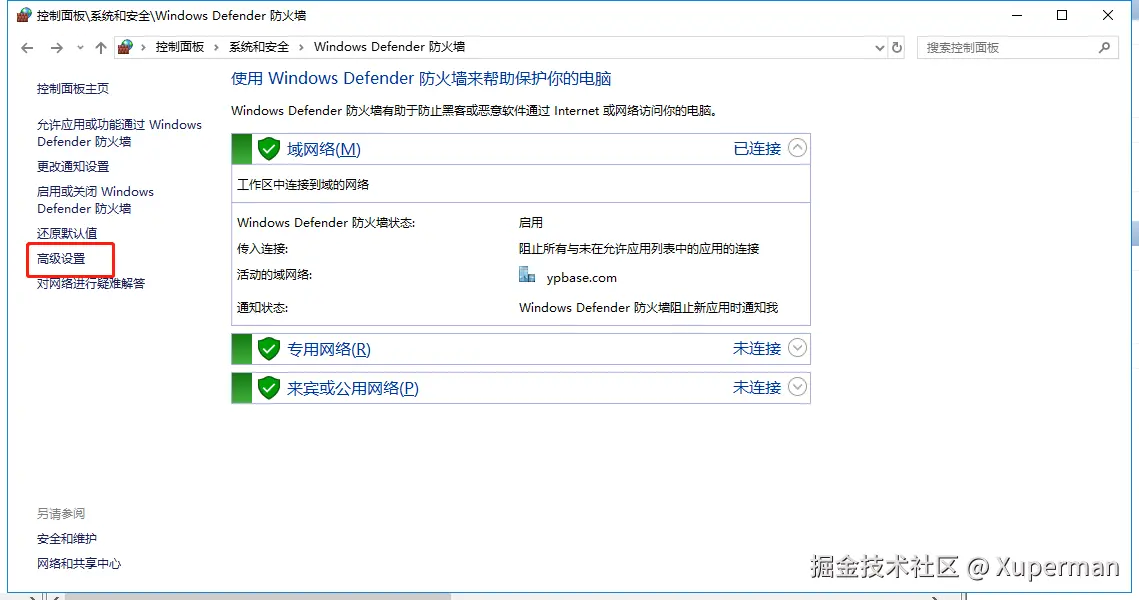Open 允许应用或功能通过 Windows Defender 防火墙
Image resolution: width=1139 pixels, height=600 pixels.
pos(119,133)
